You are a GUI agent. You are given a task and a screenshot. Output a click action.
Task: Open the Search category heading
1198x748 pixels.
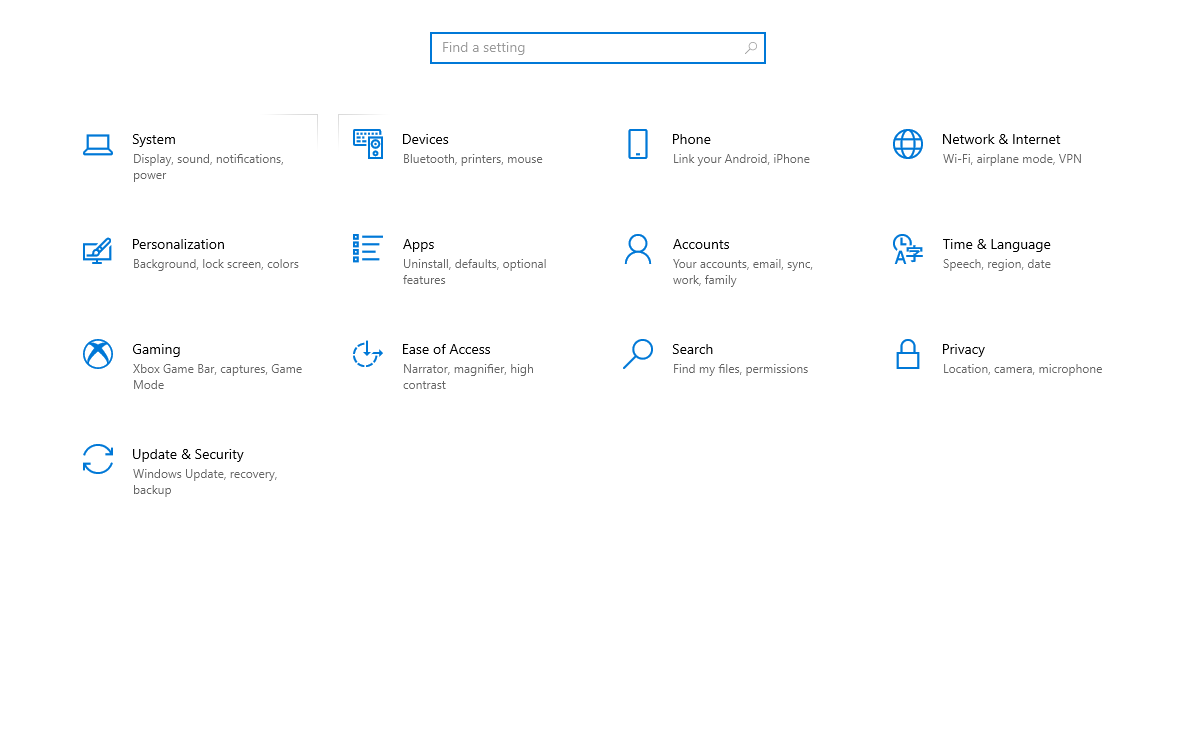coord(692,349)
